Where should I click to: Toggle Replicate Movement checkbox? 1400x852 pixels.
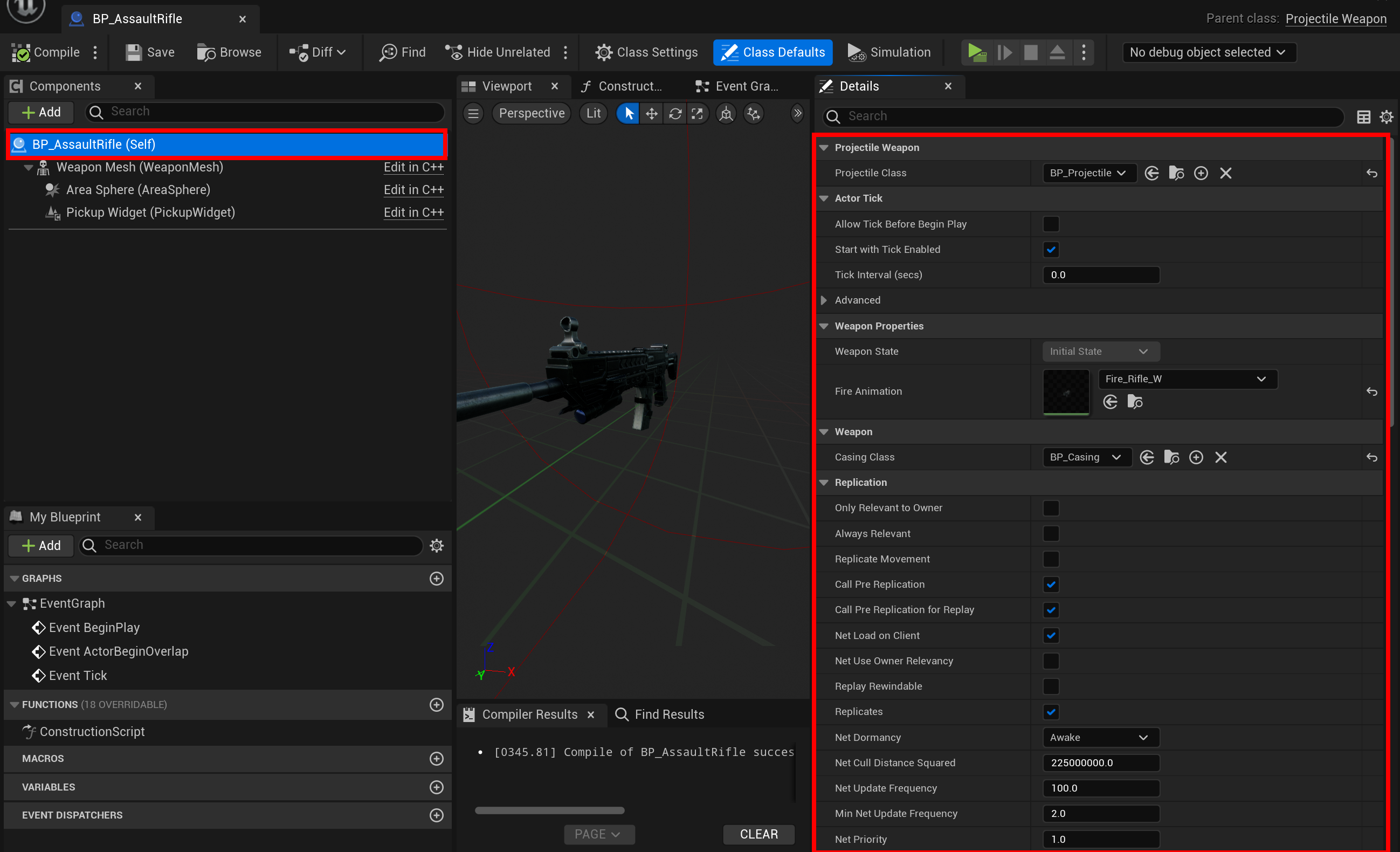click(x=1051, y=559)
